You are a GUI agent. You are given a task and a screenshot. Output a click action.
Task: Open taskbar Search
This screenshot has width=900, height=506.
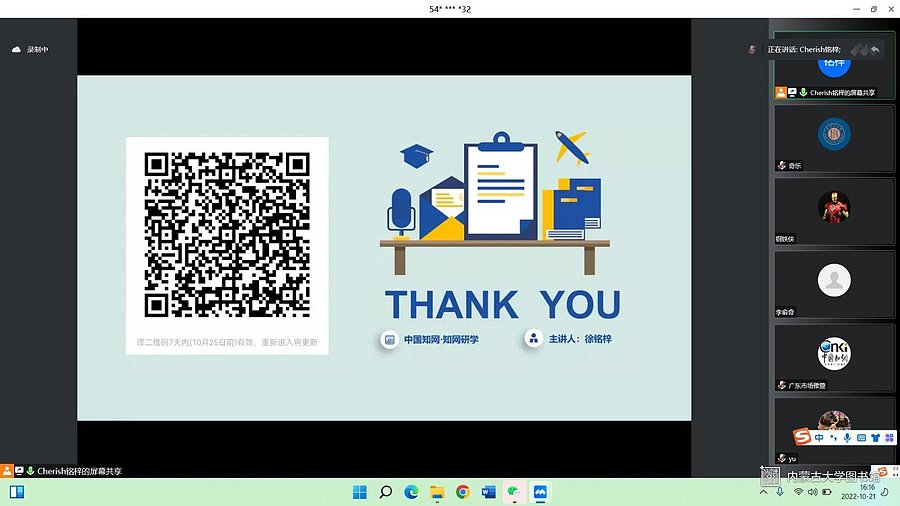click(x=386, y=492)
